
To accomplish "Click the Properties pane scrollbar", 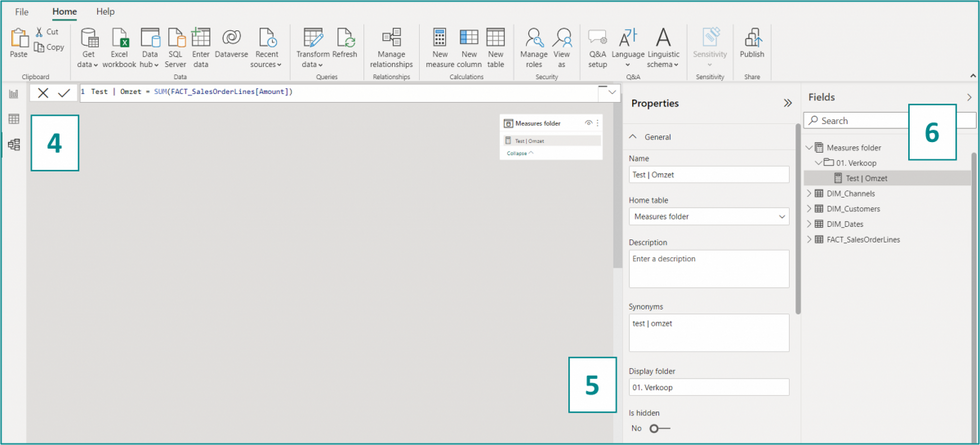I will pyautogui.click(x=798, y=219).
